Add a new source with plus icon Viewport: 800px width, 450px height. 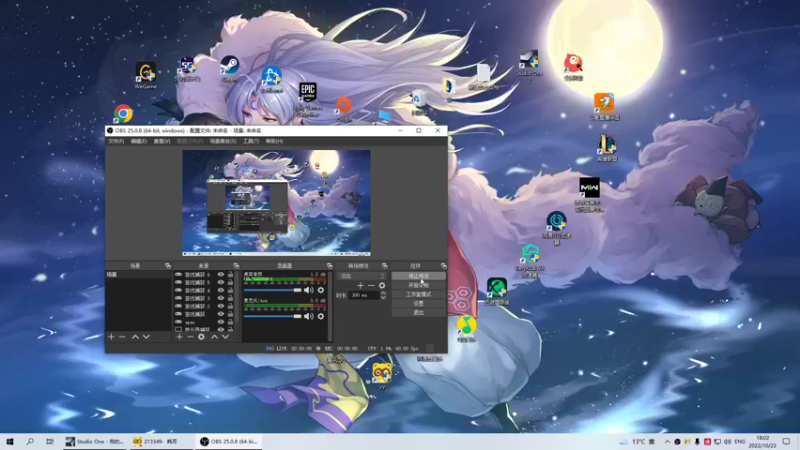click(x=179, y=337)
